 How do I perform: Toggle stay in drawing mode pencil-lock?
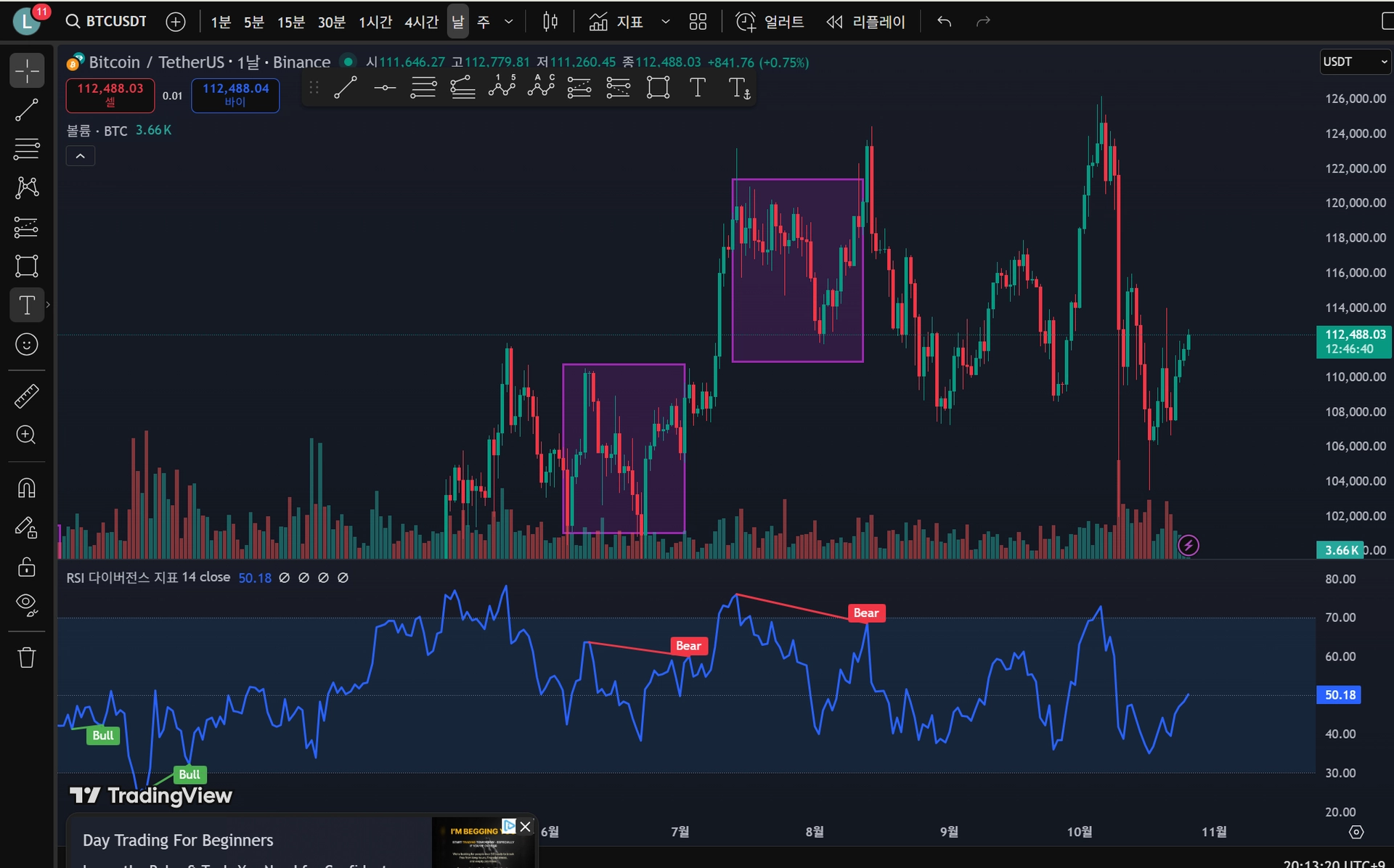[27, 527]
